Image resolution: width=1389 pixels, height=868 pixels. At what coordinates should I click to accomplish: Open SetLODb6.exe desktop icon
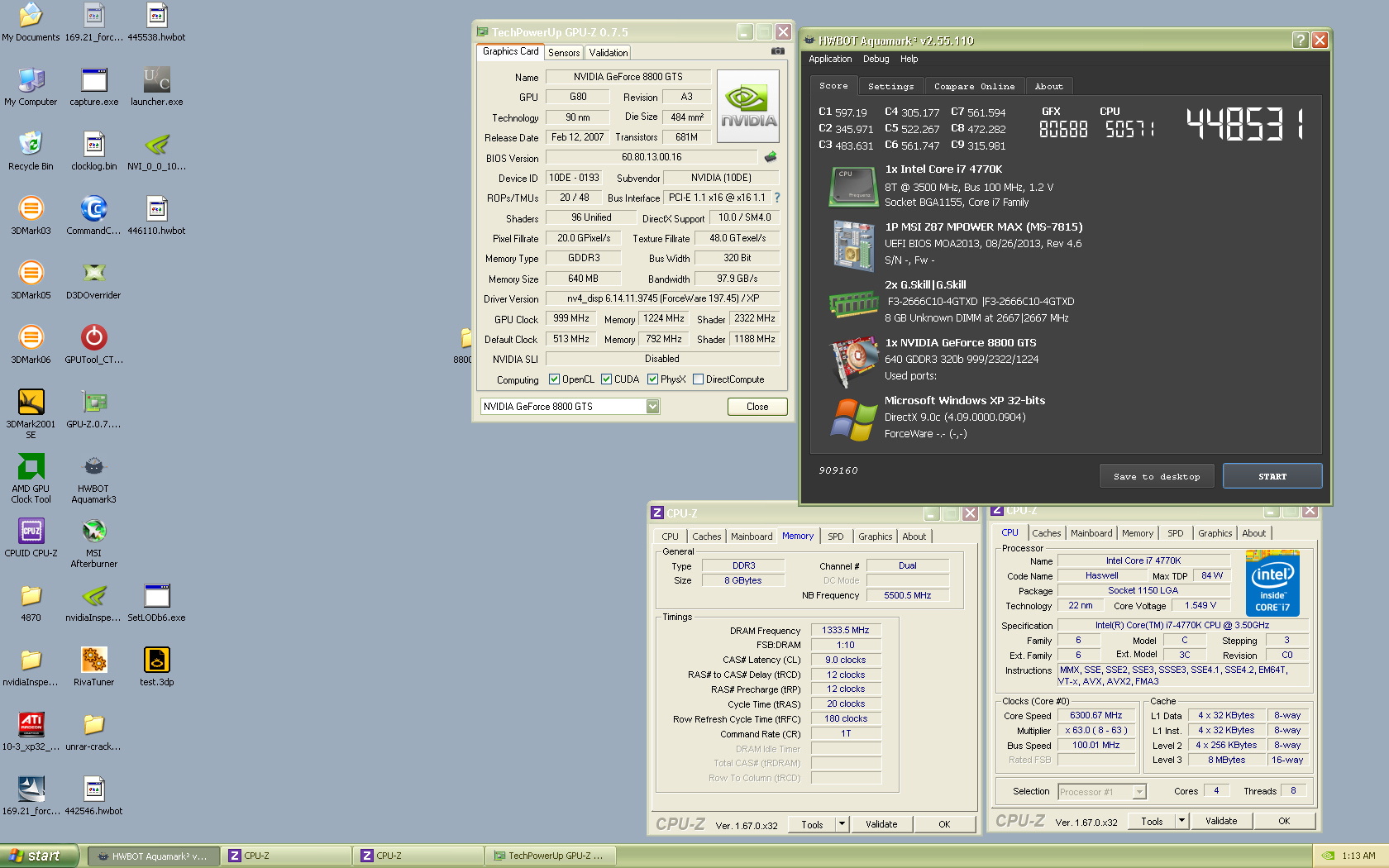(156, 603)
